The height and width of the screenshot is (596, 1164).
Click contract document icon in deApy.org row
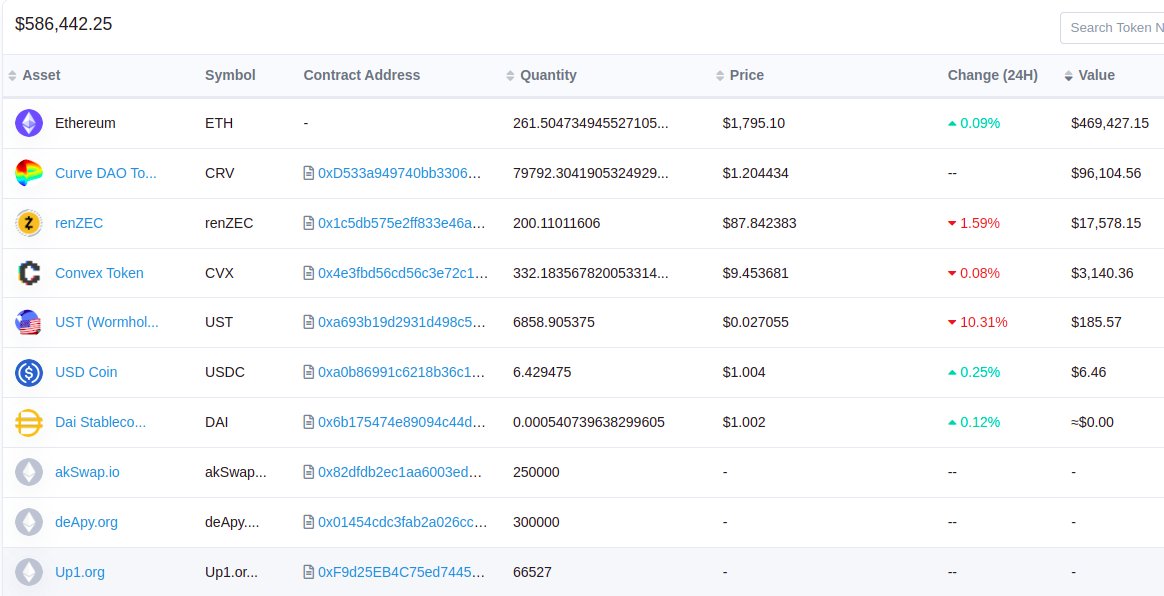[309, 522]
